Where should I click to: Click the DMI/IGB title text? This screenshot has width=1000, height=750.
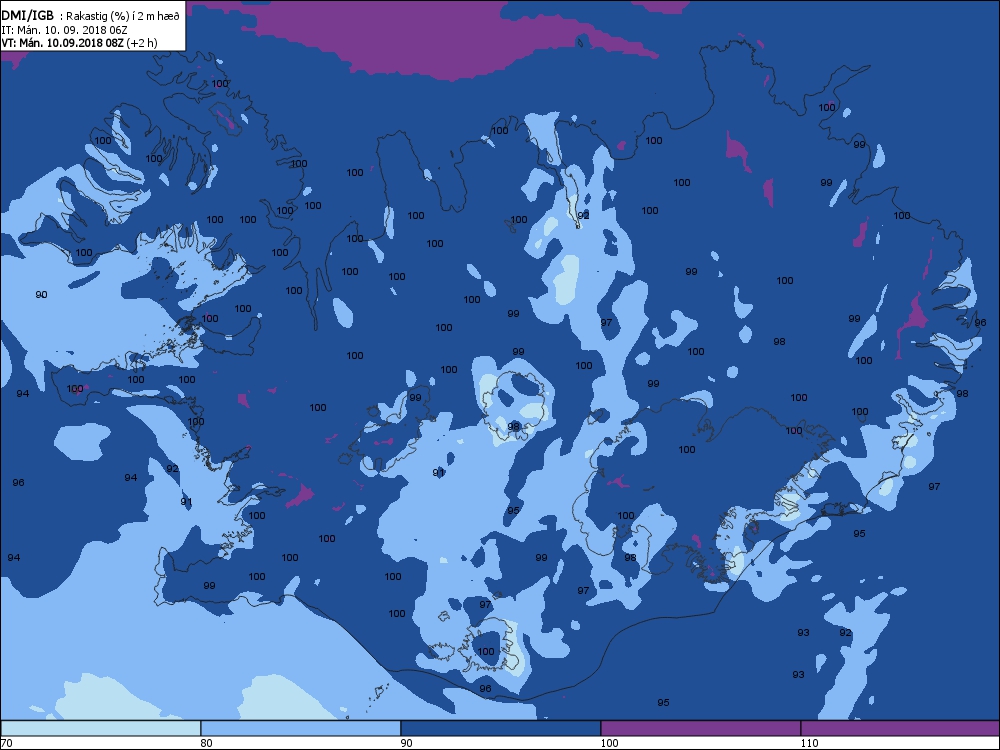(x=27, y=15)
